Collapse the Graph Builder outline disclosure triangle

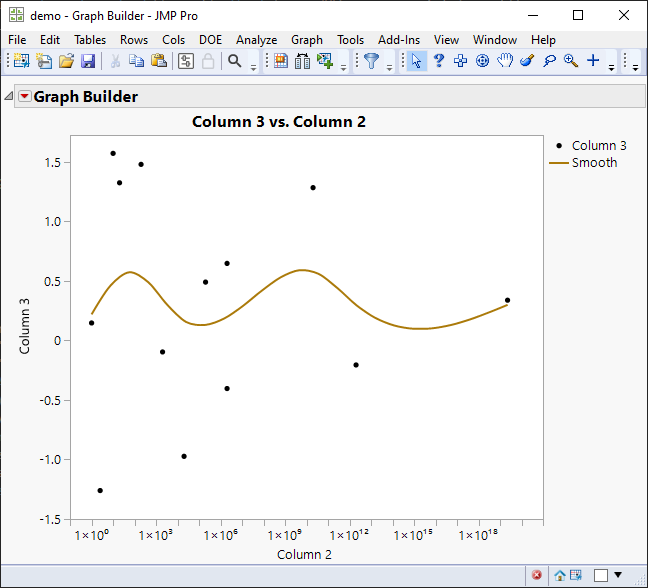click(x=9, y=96)
